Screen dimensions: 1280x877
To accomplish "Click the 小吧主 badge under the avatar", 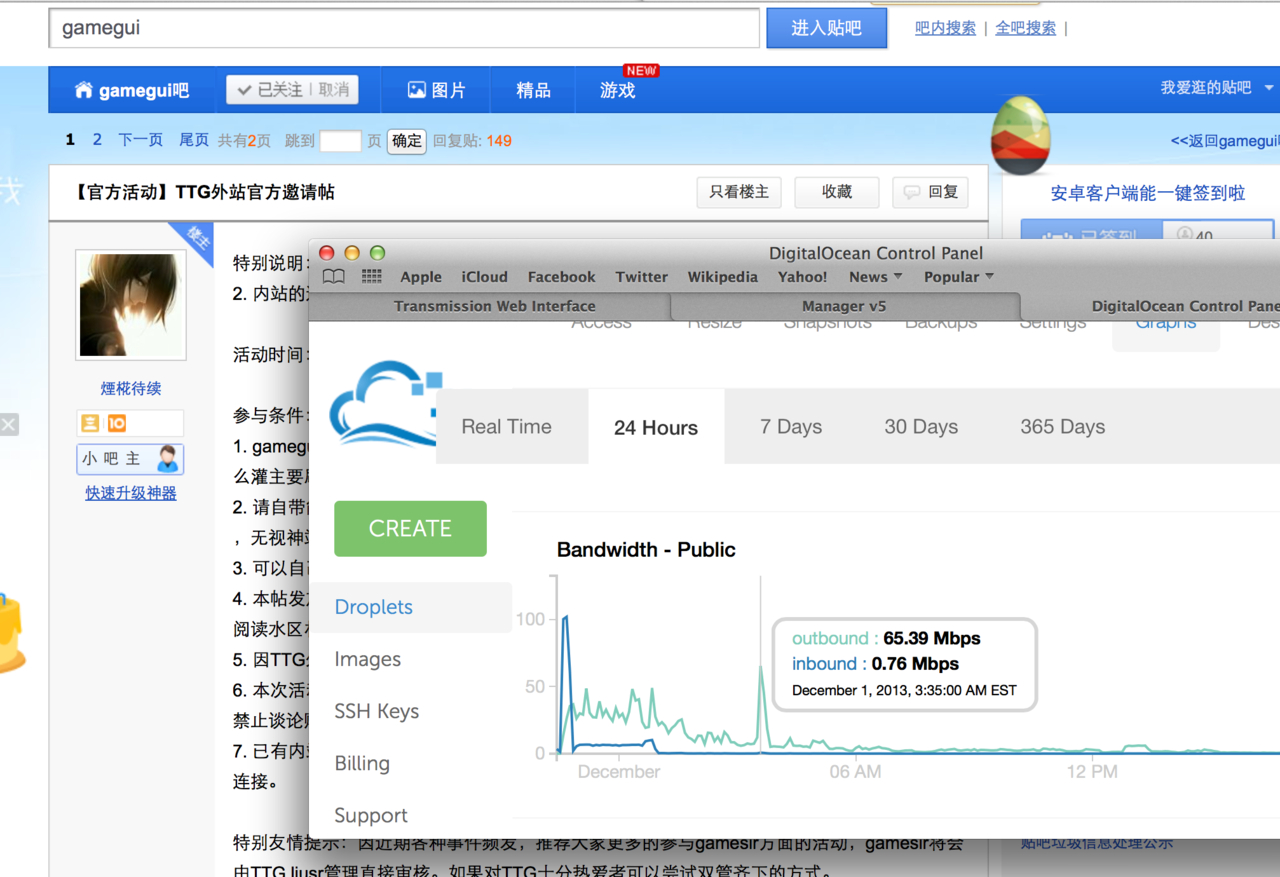I will [x=130, y=459].
